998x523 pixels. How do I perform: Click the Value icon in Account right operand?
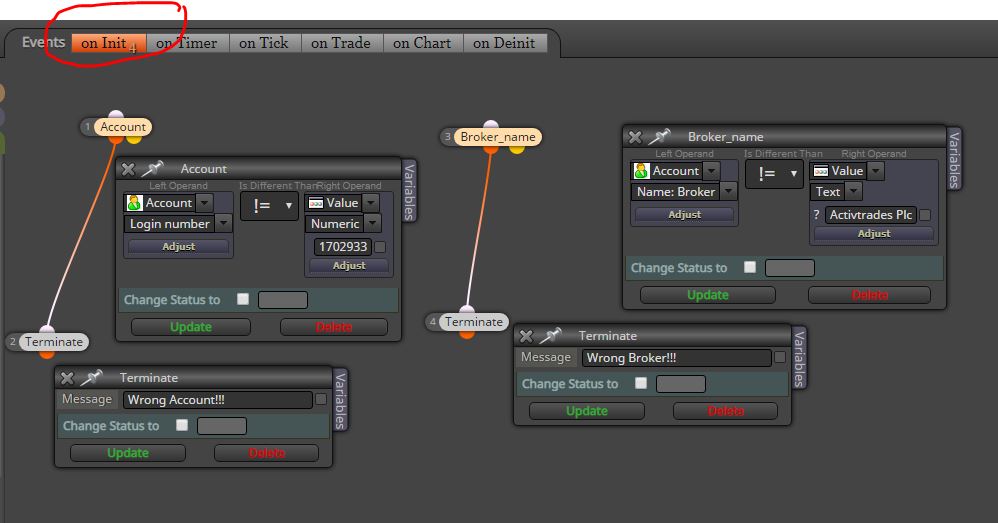(316, 203)
